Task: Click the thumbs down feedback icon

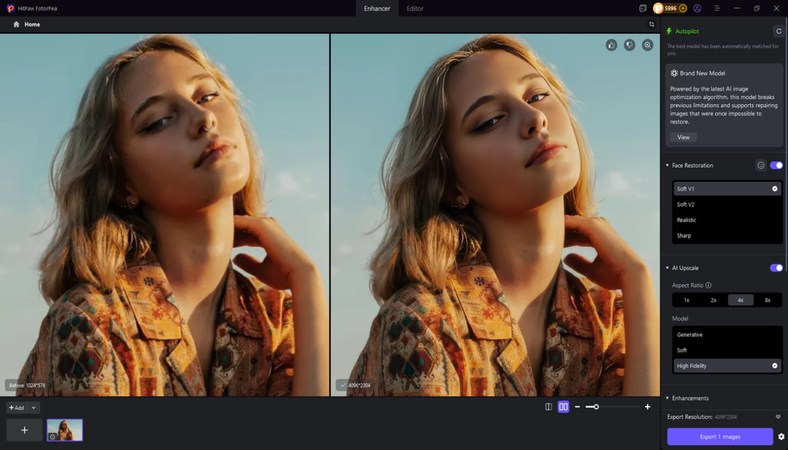Action: pos(629,45)
